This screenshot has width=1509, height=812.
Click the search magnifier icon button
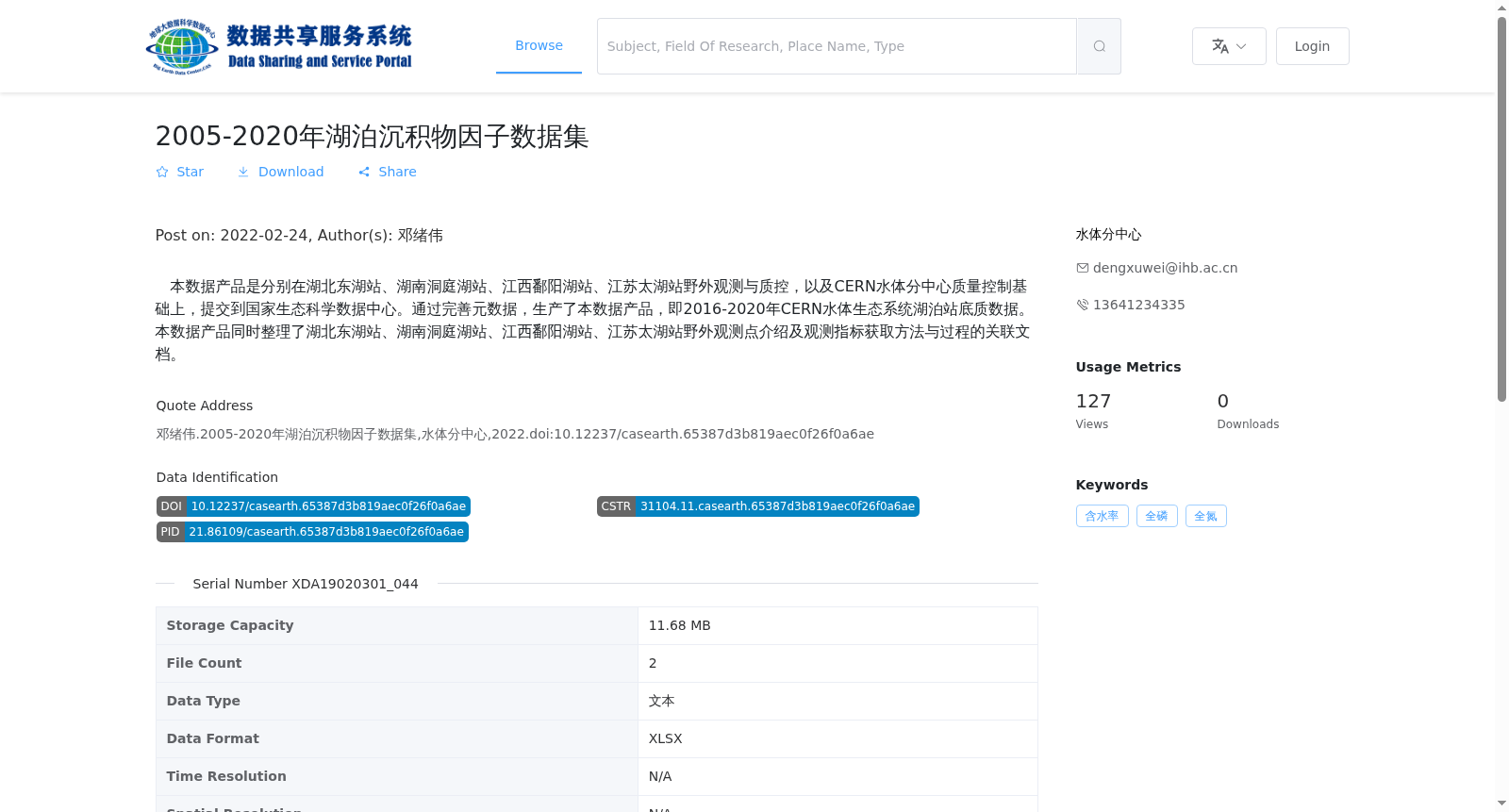click(1099, 46)
